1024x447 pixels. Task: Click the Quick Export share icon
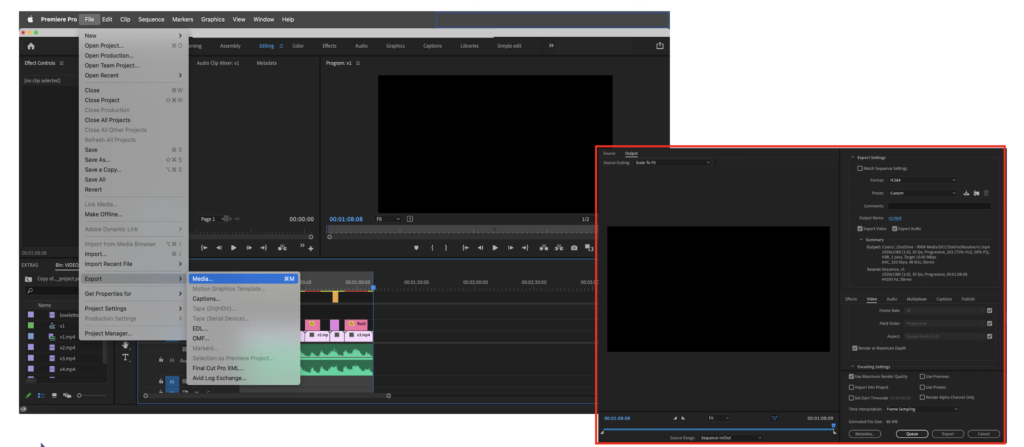pos(660,45)
